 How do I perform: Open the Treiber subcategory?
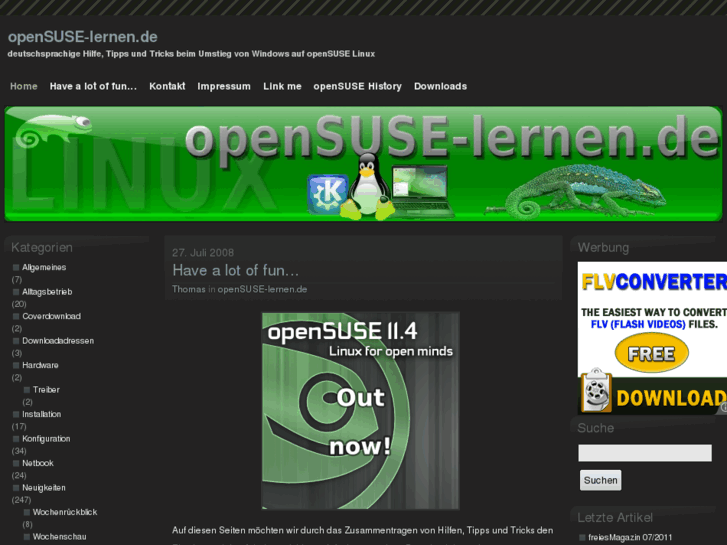point(46,390)
